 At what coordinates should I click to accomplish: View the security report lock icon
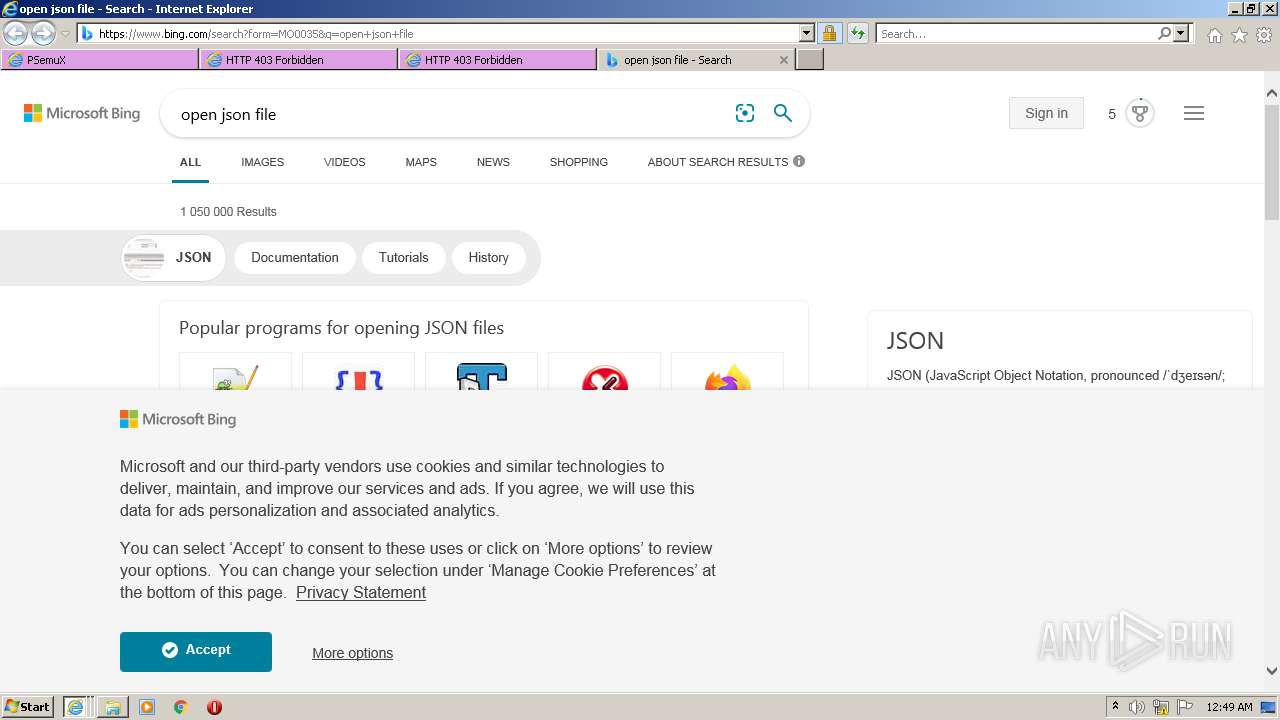click(829, 33)
